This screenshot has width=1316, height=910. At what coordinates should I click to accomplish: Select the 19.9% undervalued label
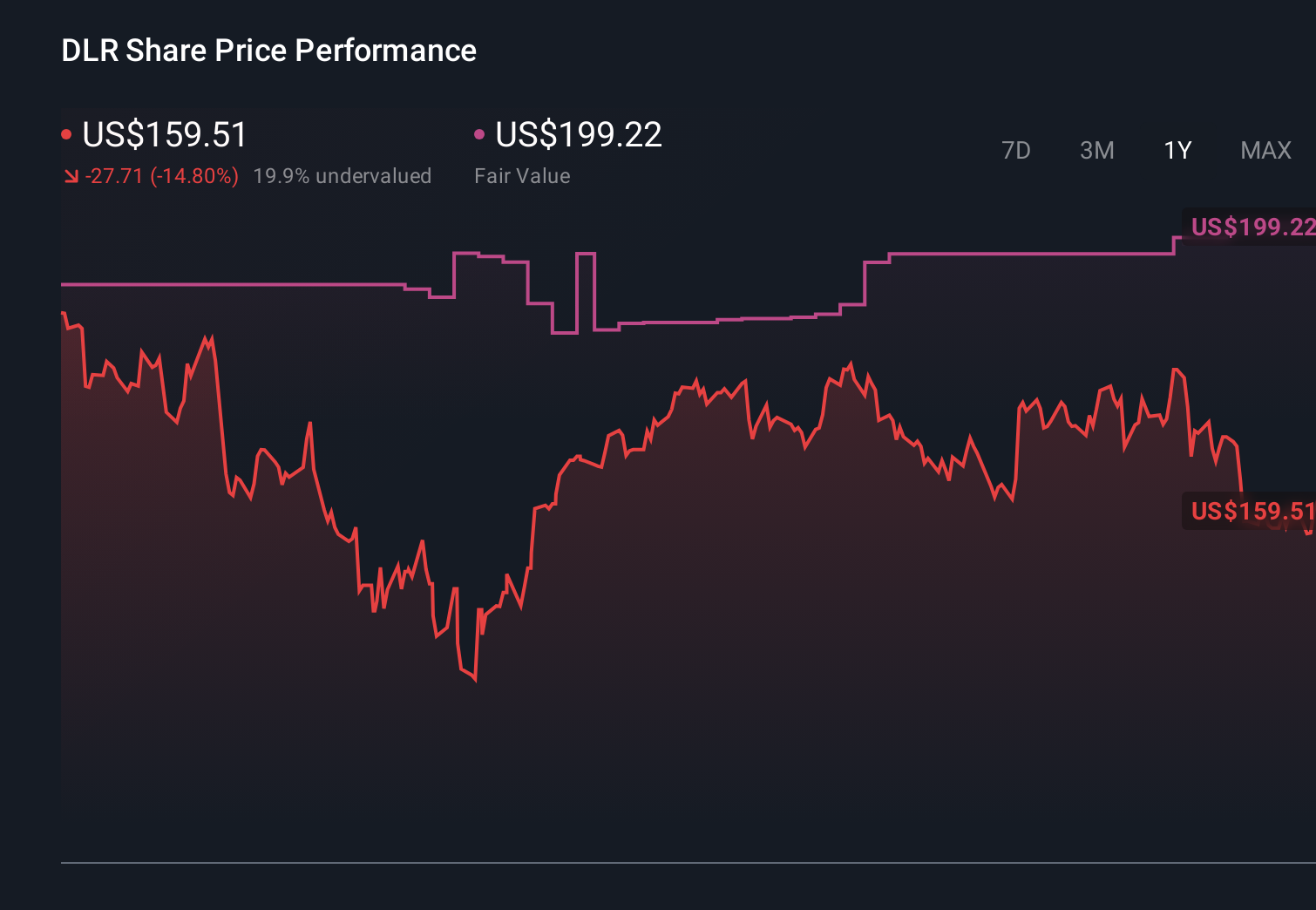[343, 175]
